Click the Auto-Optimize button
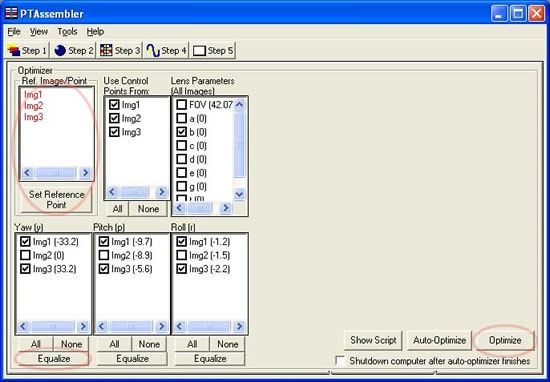The image size is (550, 382). [439, 340]
